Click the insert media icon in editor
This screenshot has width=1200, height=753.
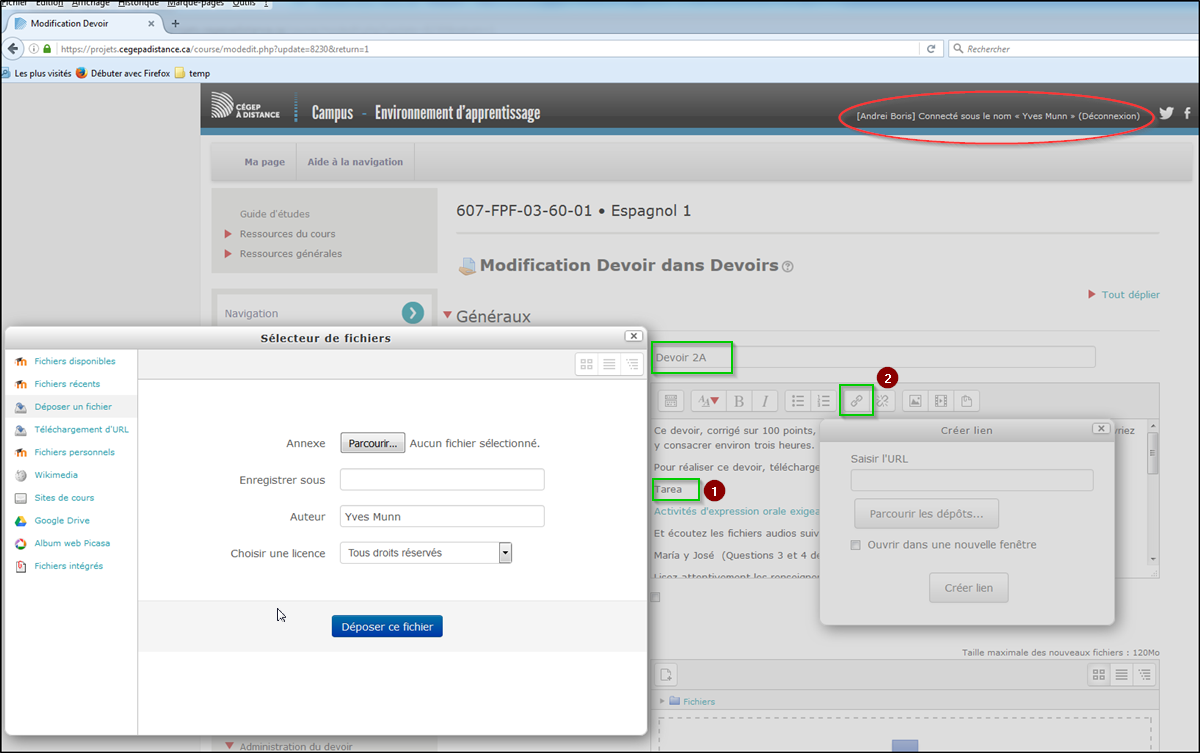[x=940, y=401]
